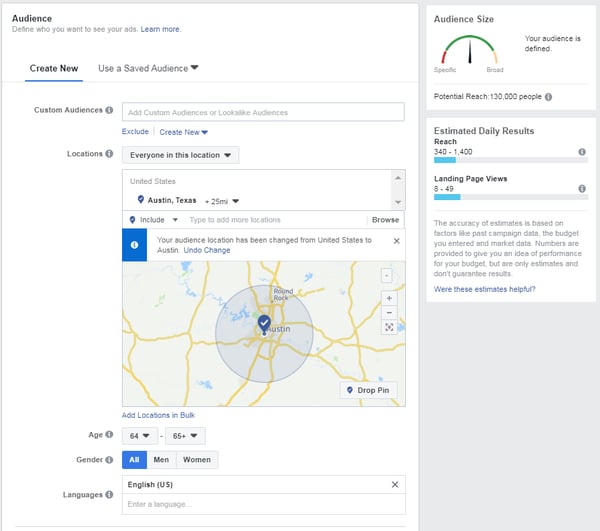
Task: Open the Everyone in this location dropdown
Action: point(181,155)
